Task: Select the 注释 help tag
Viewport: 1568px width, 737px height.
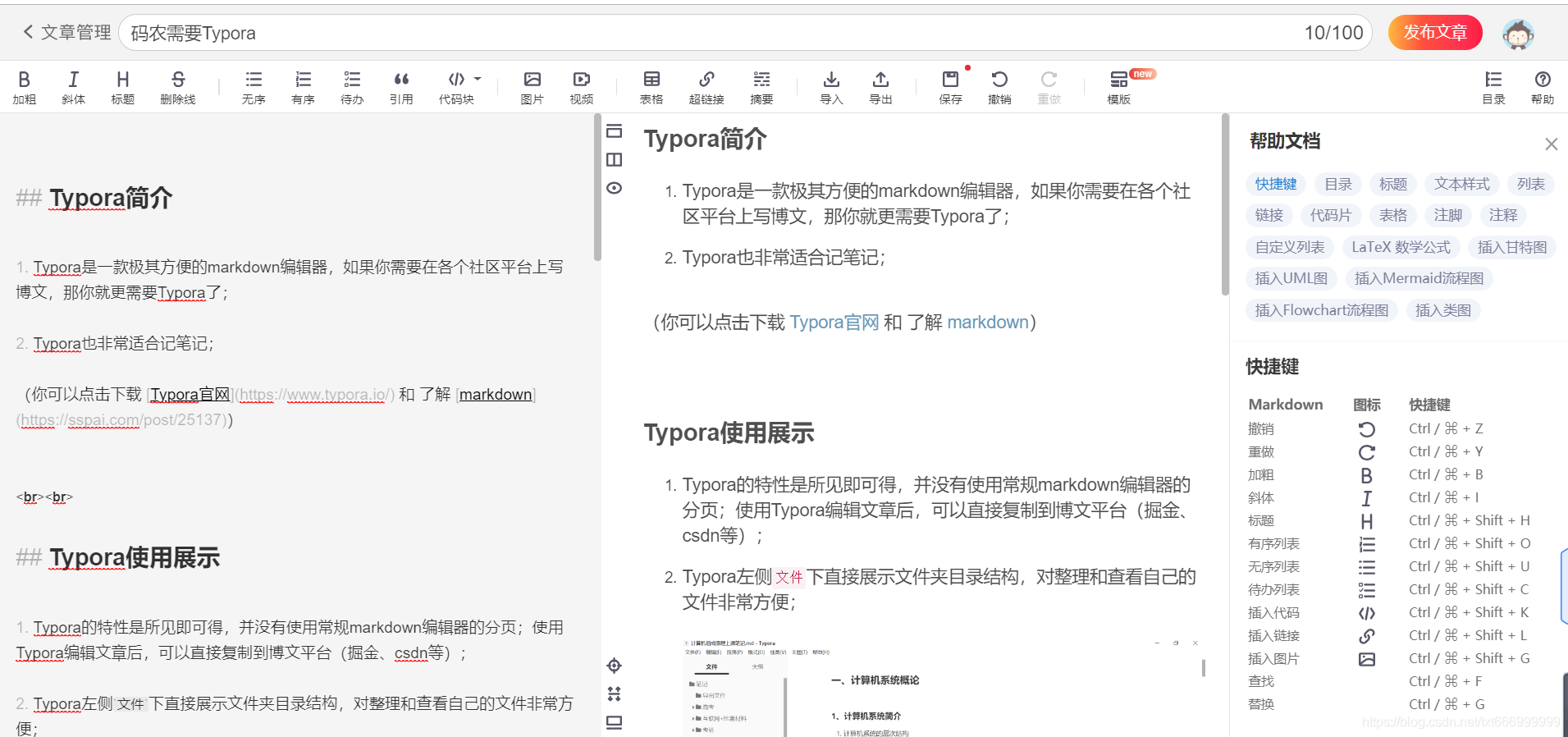Action: pos(1503,215)
